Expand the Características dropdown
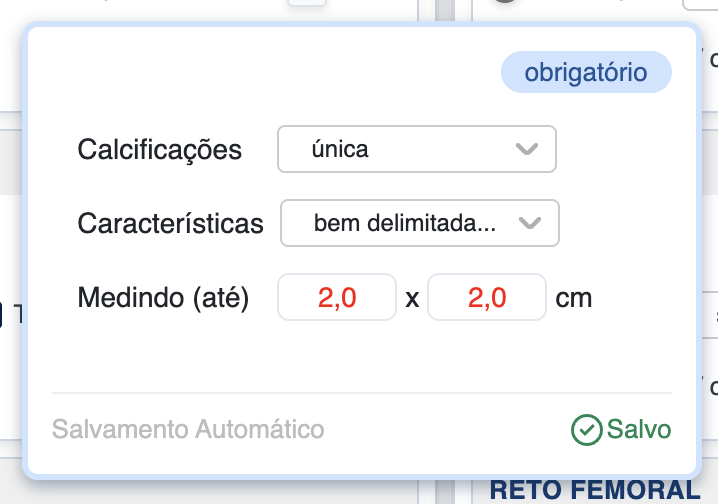Image resolution: width=718 pixels, height=504 pixels. [x=419, y=223]
